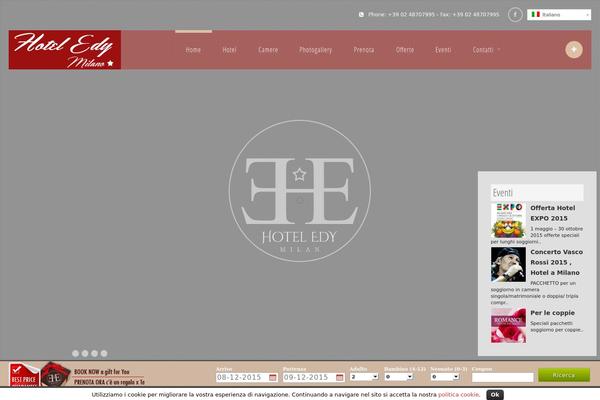Open Concerto Vasco Rossi 2015 link
Screen dimensions: 600x400
point(556,262)
